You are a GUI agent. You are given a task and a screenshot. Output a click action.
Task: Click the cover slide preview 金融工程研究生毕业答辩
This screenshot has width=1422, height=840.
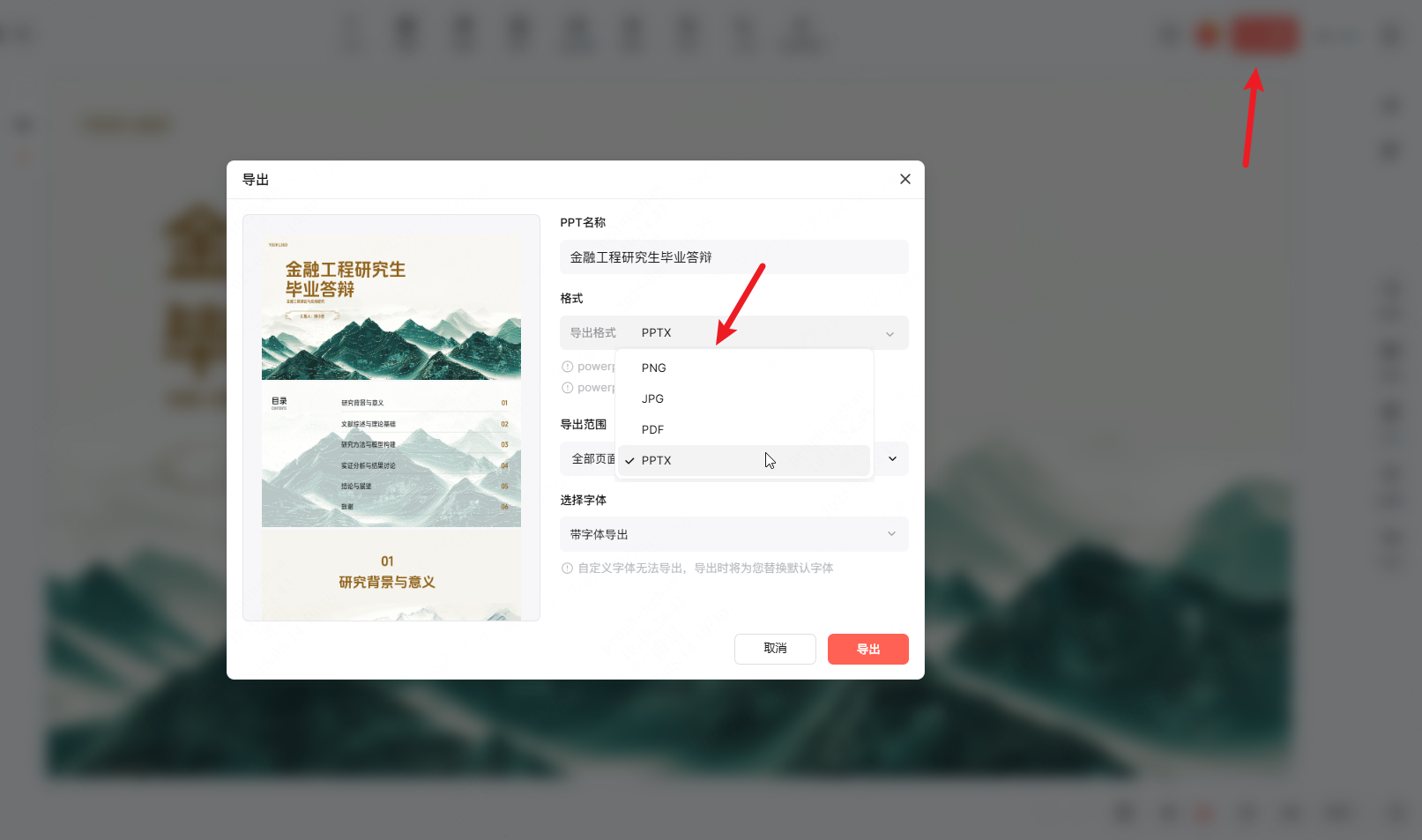coord(391,307)
